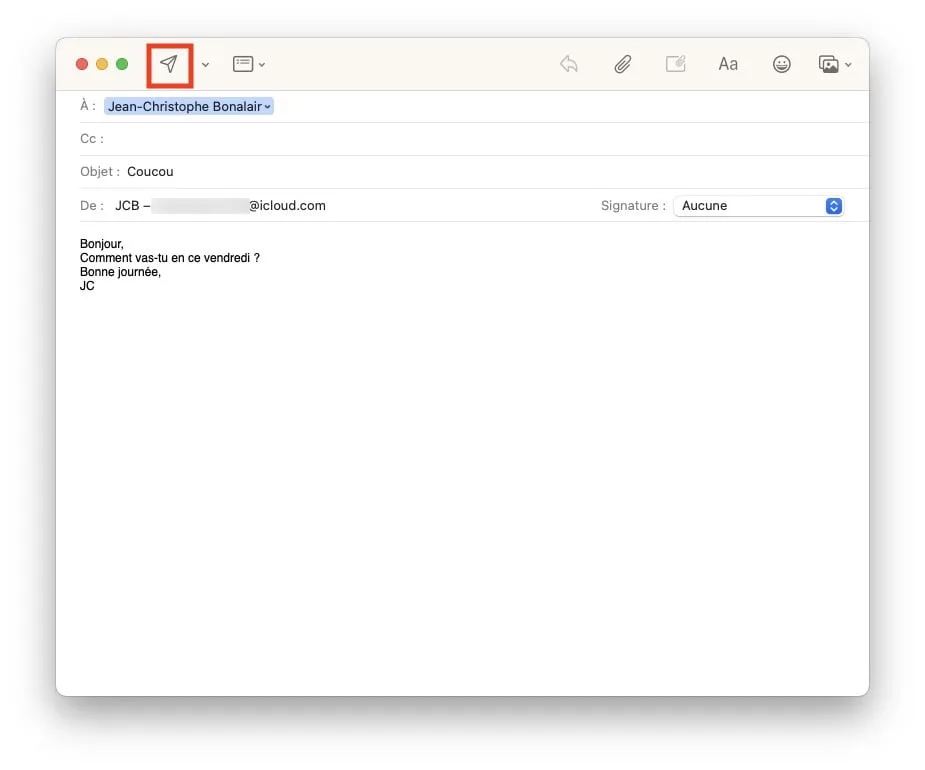Attach a file using the paperclip icon
This screenshot has width=925, height=770.
coord(622,63)
